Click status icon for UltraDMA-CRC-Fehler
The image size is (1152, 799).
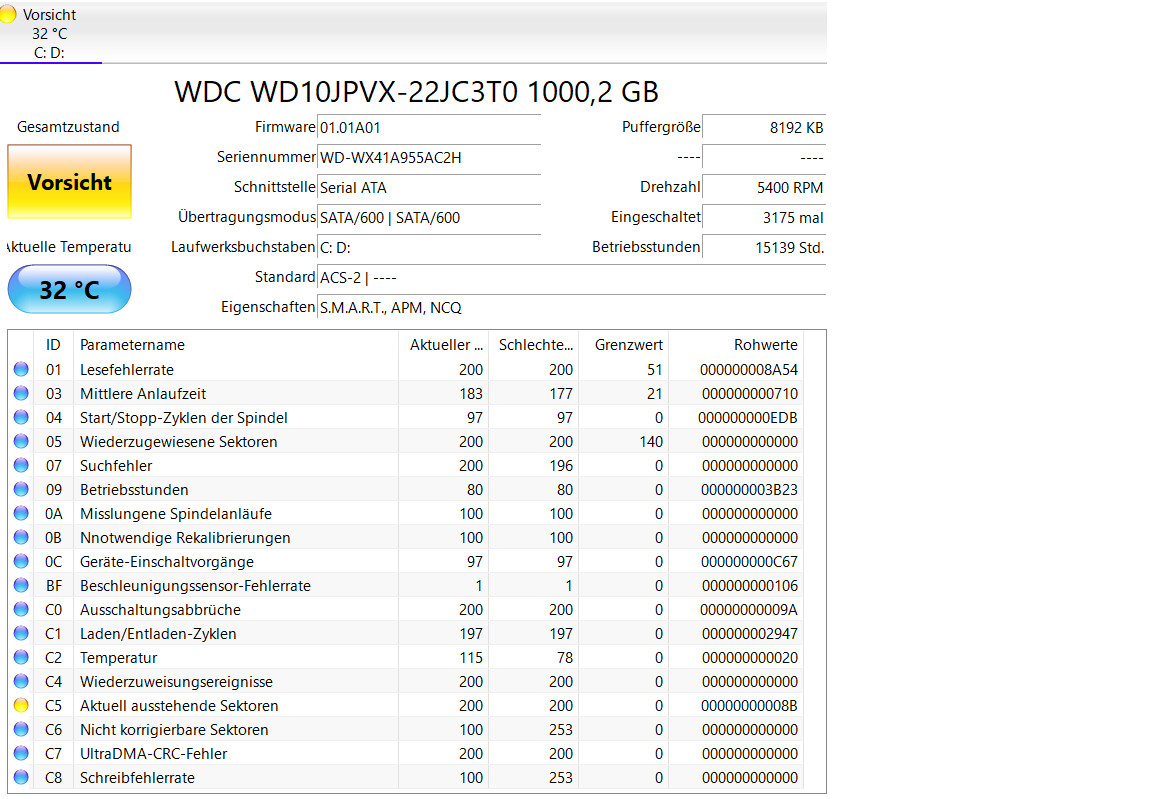pos(21,753)
